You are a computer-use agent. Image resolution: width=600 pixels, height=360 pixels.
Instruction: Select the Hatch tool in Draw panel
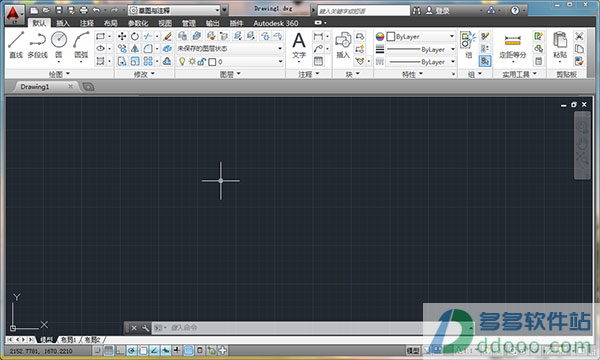[x=101, y=61]
